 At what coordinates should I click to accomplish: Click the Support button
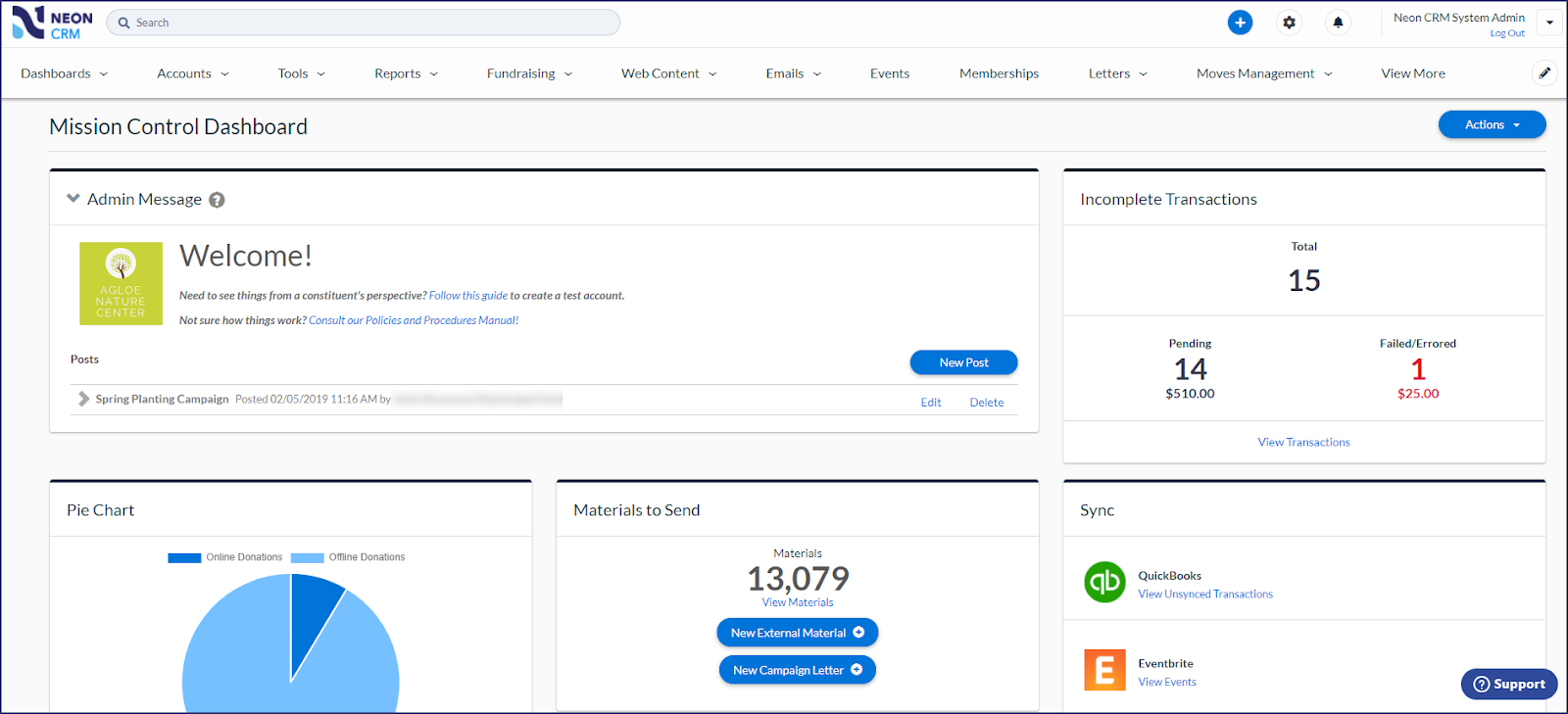(x=1509, y=684)
